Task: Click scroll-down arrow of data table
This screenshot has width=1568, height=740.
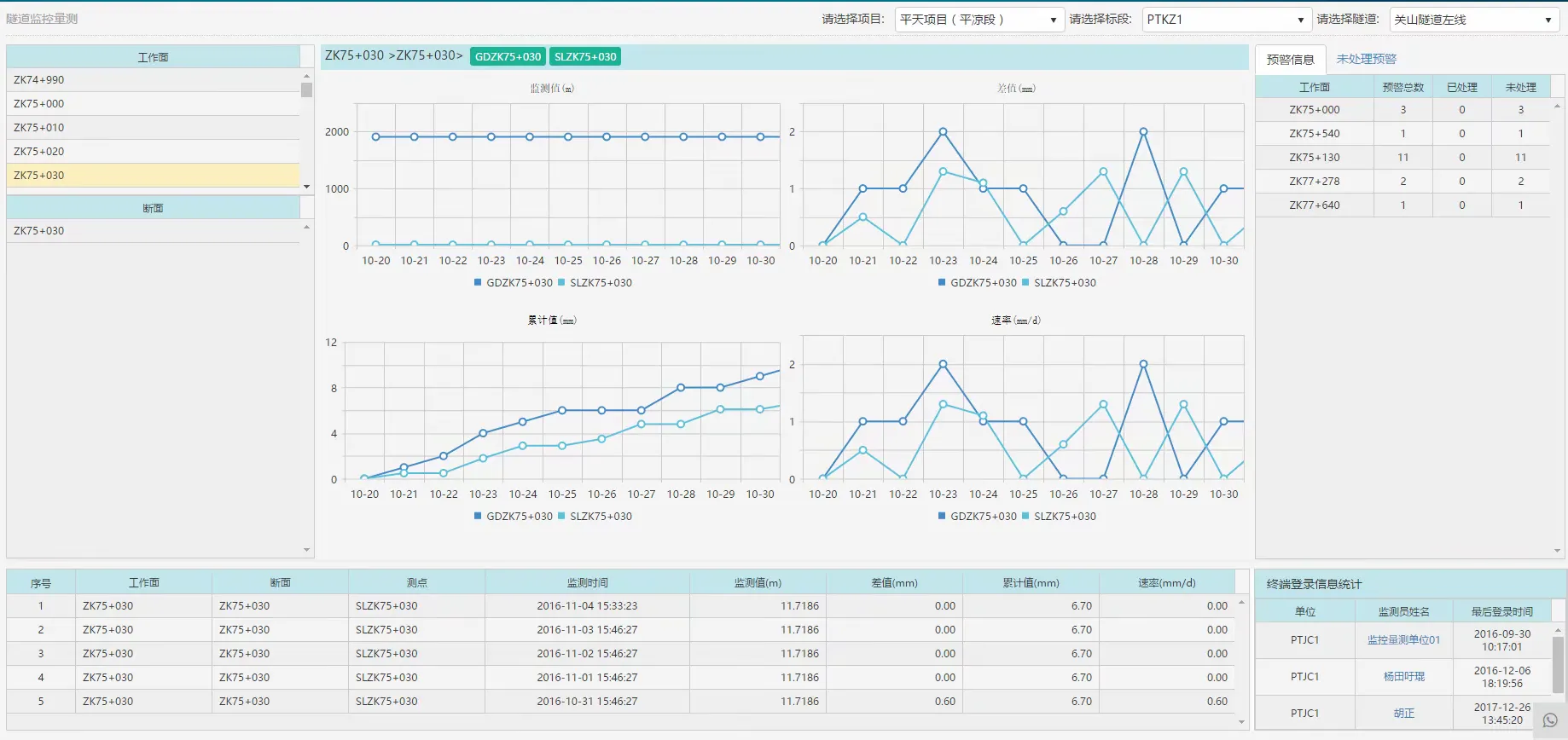Action: click(1241, 722)
